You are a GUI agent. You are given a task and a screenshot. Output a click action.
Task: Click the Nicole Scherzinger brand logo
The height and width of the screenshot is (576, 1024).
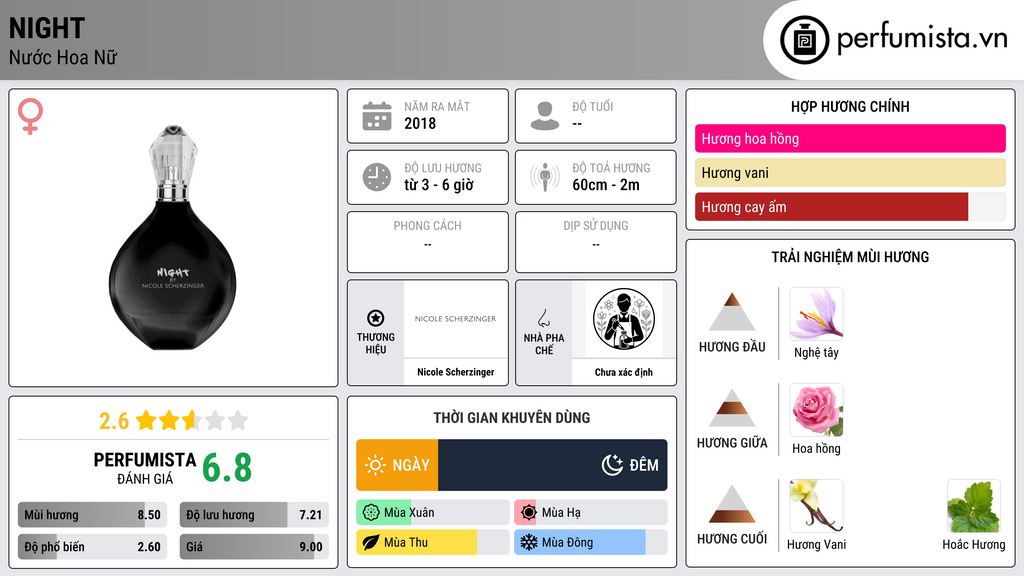pos(455,319)
